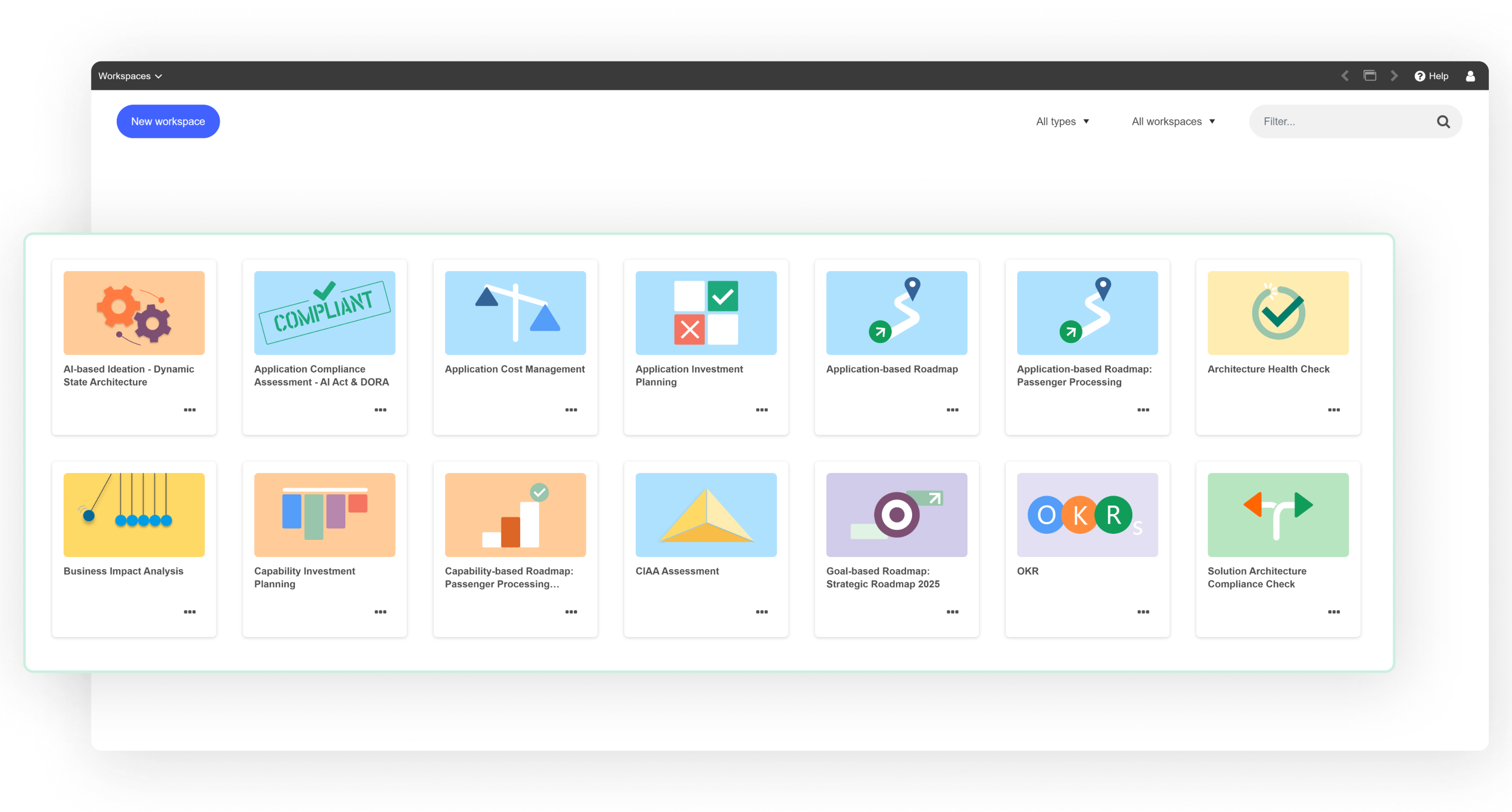Open the Capability Investment Planning workspace title

[x=304, y=577]
